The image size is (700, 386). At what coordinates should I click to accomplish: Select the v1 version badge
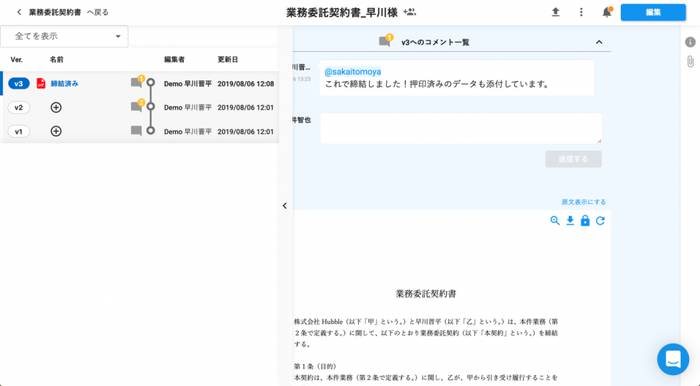pyautogui.click(x=19, y=132)
